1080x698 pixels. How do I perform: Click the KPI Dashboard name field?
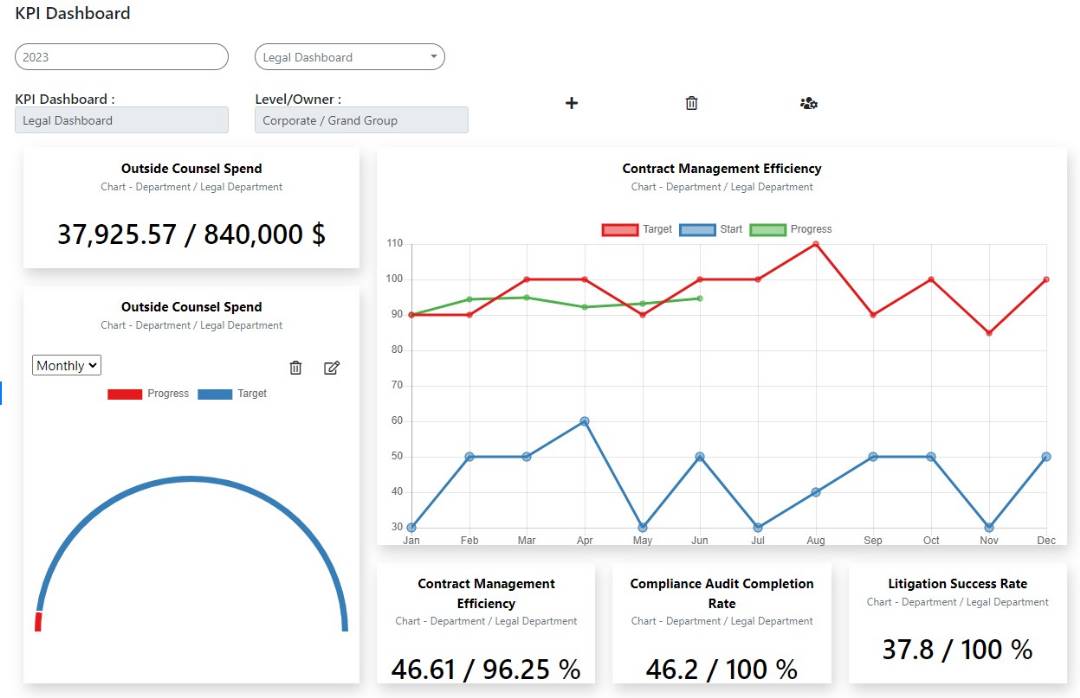tap(121, 120)
